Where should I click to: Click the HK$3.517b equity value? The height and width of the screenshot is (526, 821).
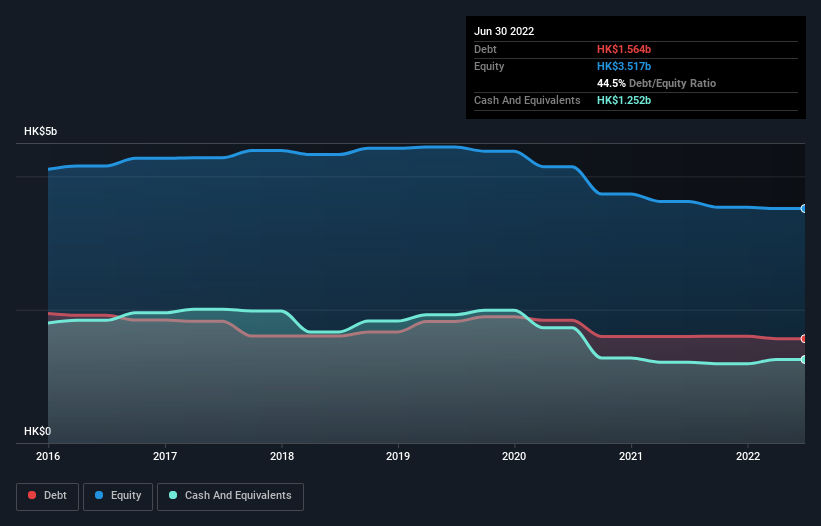[x=624, y=66]
